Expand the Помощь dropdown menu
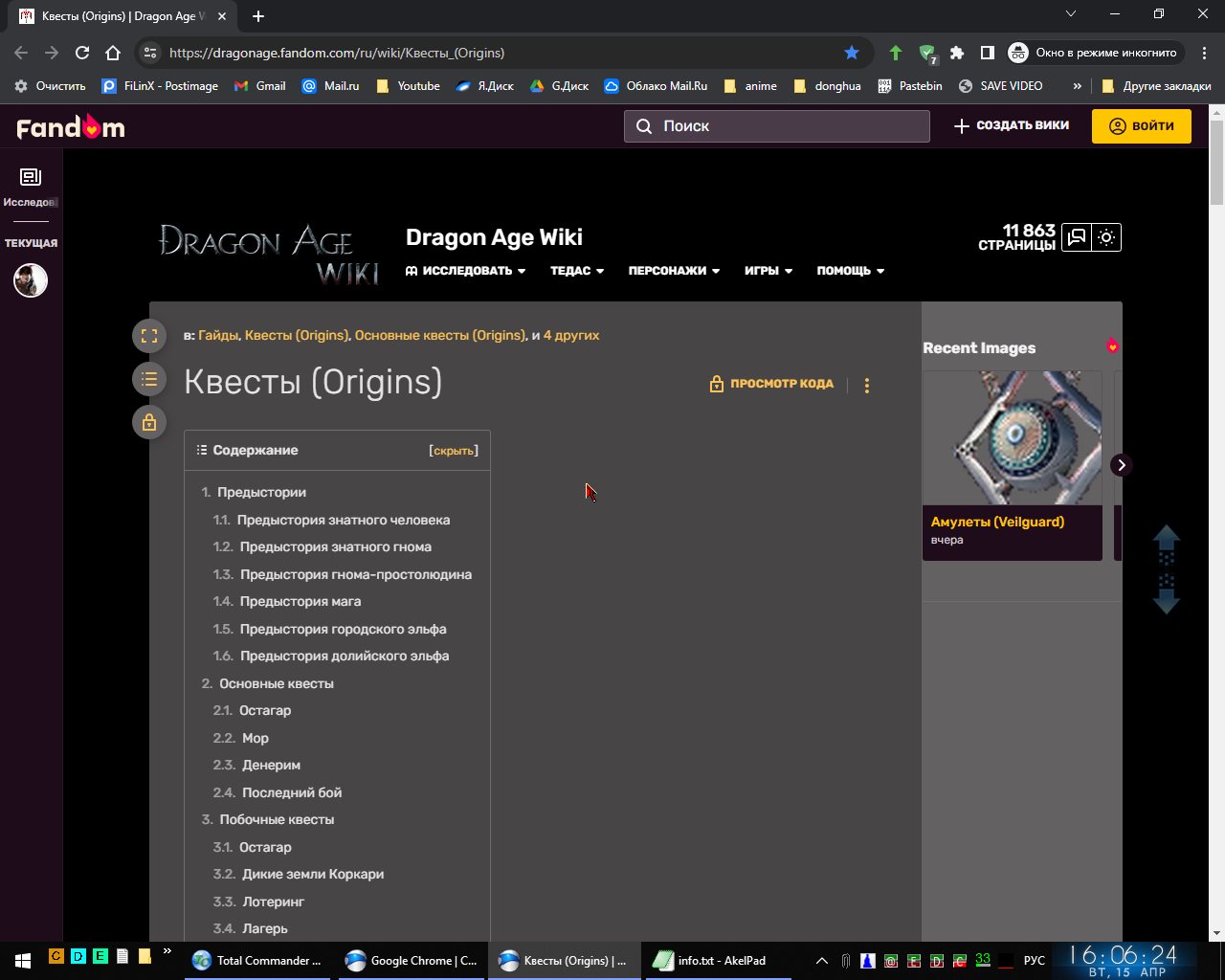Screen dimensions: 1225x980 click(x=851, y=271)
